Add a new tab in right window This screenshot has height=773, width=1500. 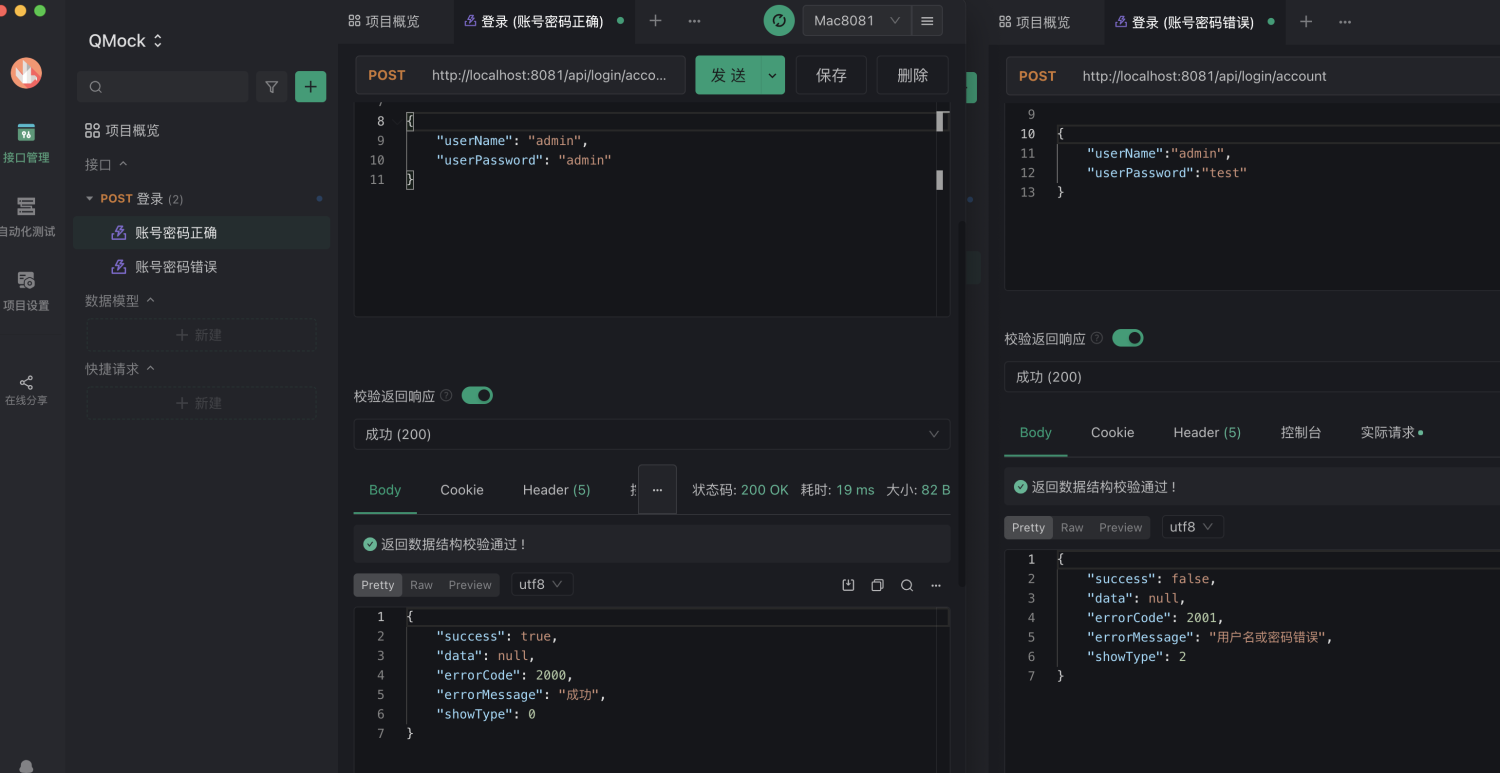click(x=1306, y=22)
